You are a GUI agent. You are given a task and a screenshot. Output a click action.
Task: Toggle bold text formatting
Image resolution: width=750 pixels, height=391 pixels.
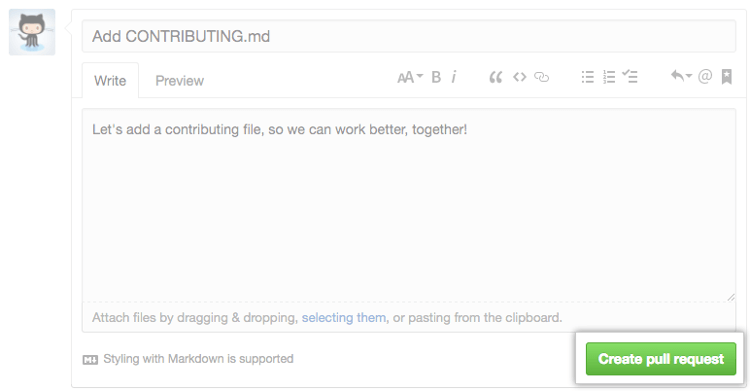(x=436, y=77)
